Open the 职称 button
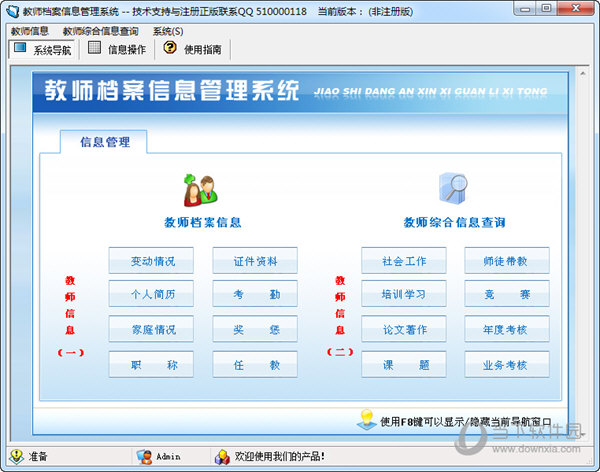The image size is (600, 472). [151, 364]
